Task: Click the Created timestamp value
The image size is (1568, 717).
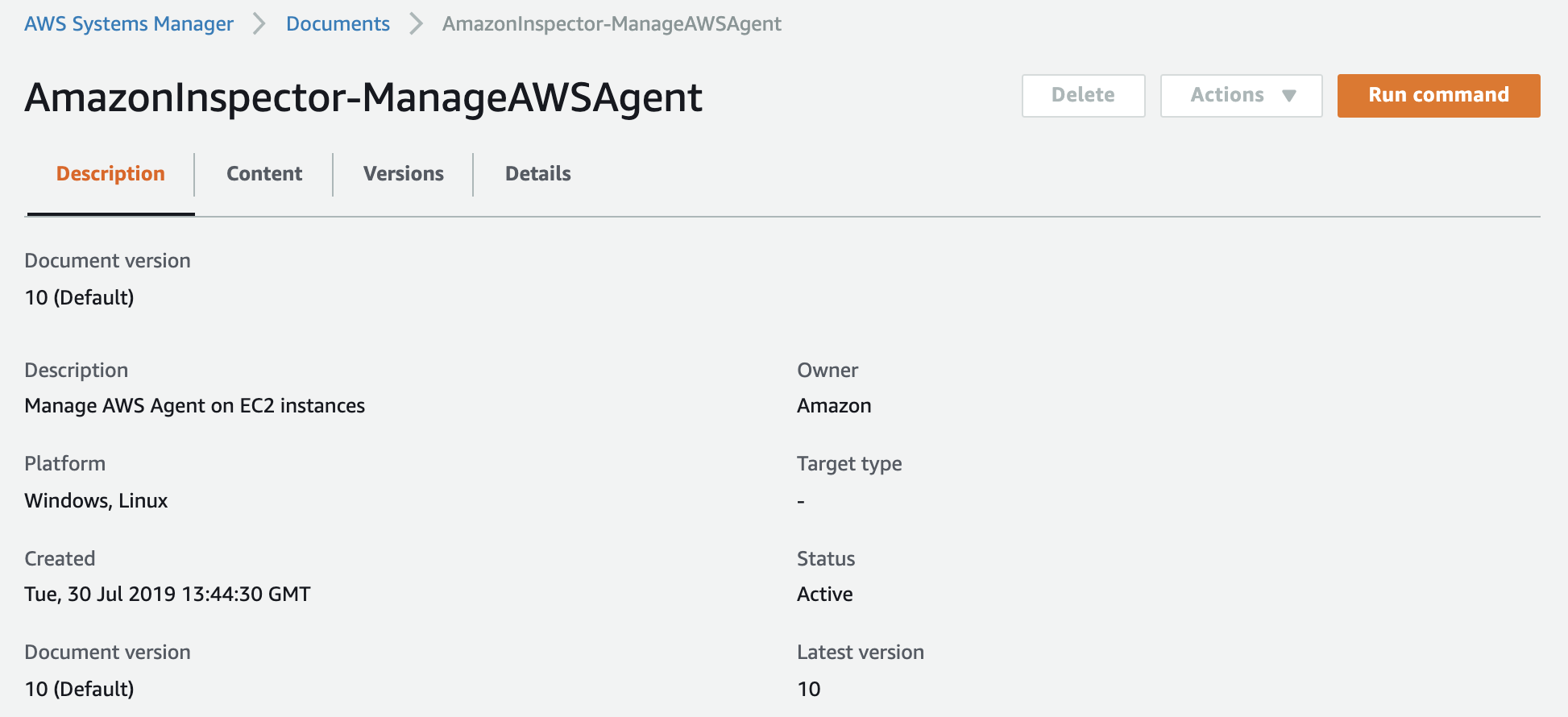Action: point(168,595)
